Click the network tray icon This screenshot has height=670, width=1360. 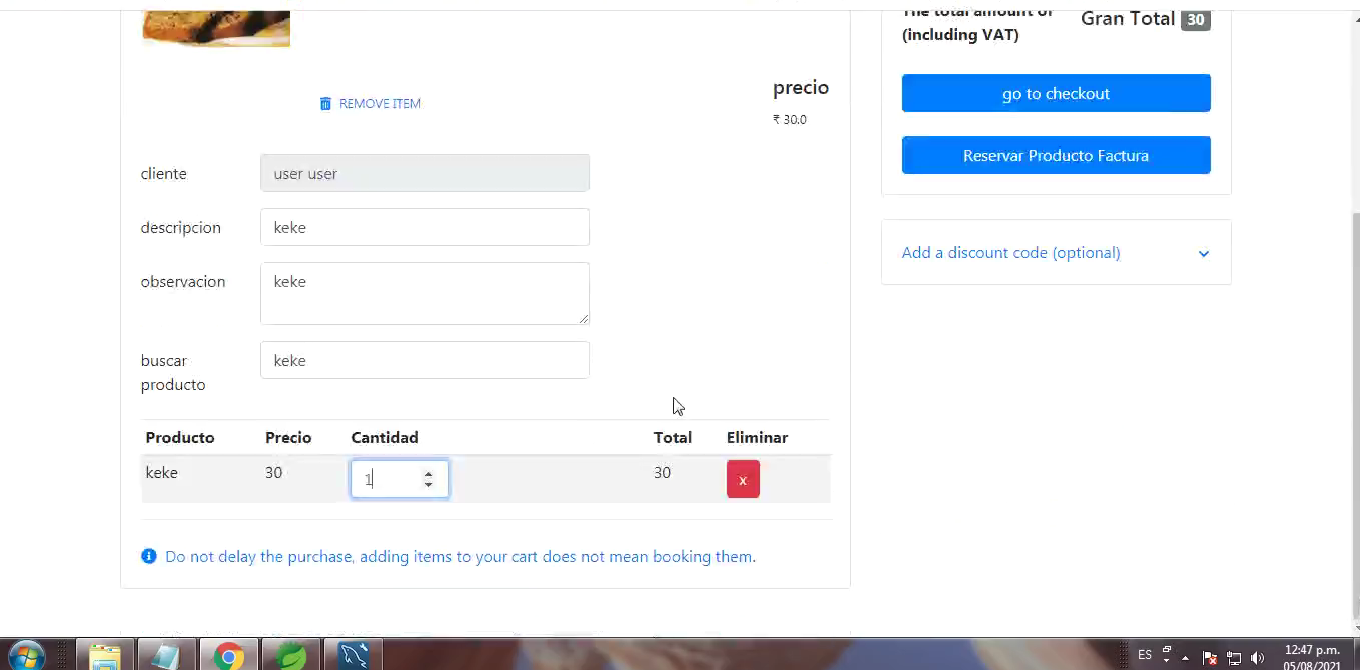pyautogui.click(x=1234, y=658)
